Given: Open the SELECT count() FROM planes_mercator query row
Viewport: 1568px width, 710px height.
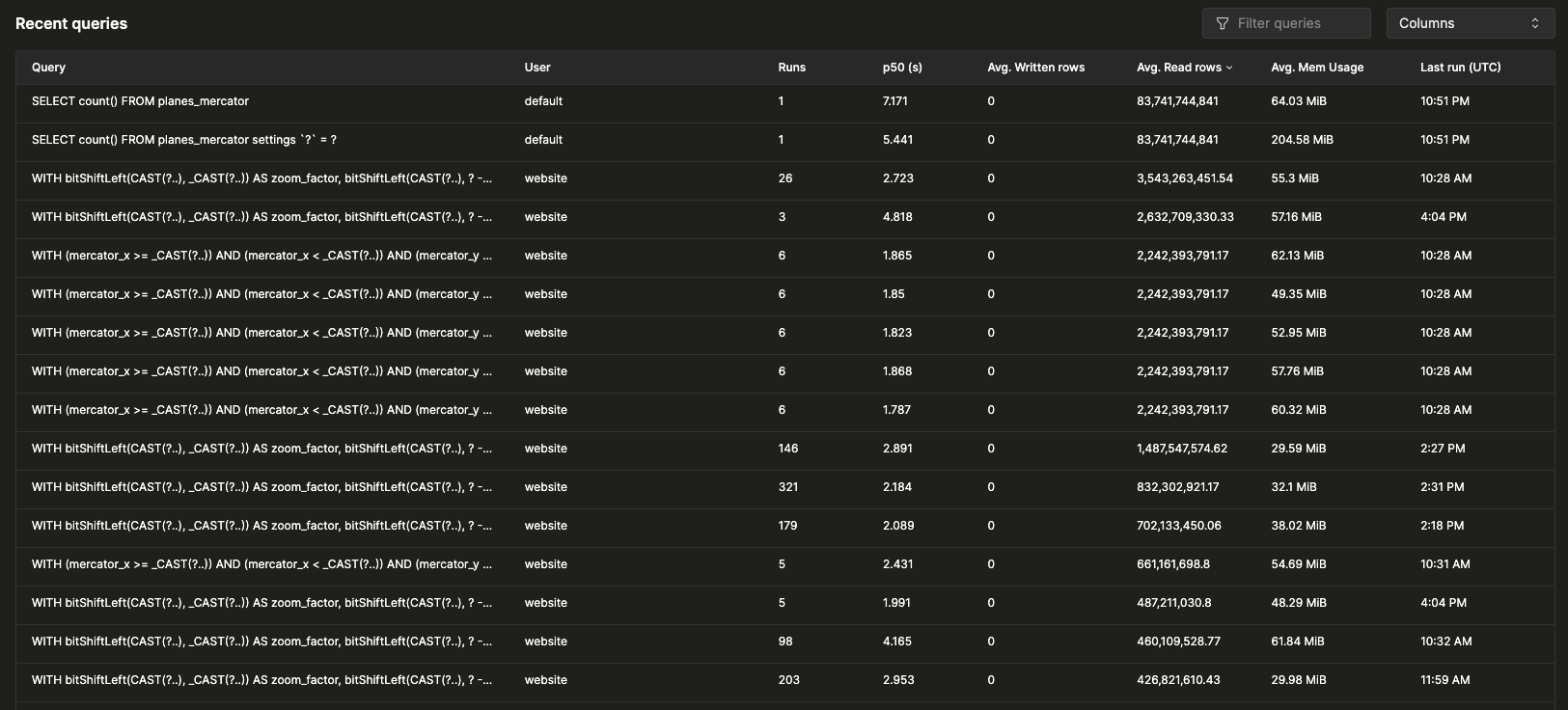Looking at the screenshot, I should coord(140,101).
